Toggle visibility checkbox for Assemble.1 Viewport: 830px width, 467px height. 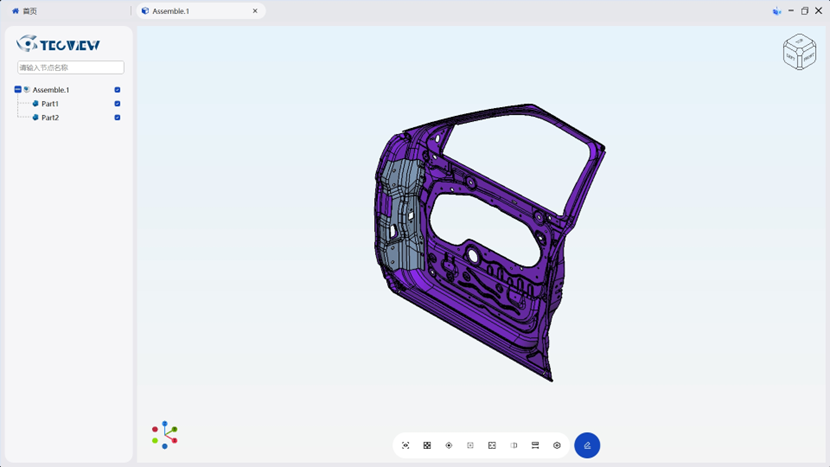tap(117, 90)
